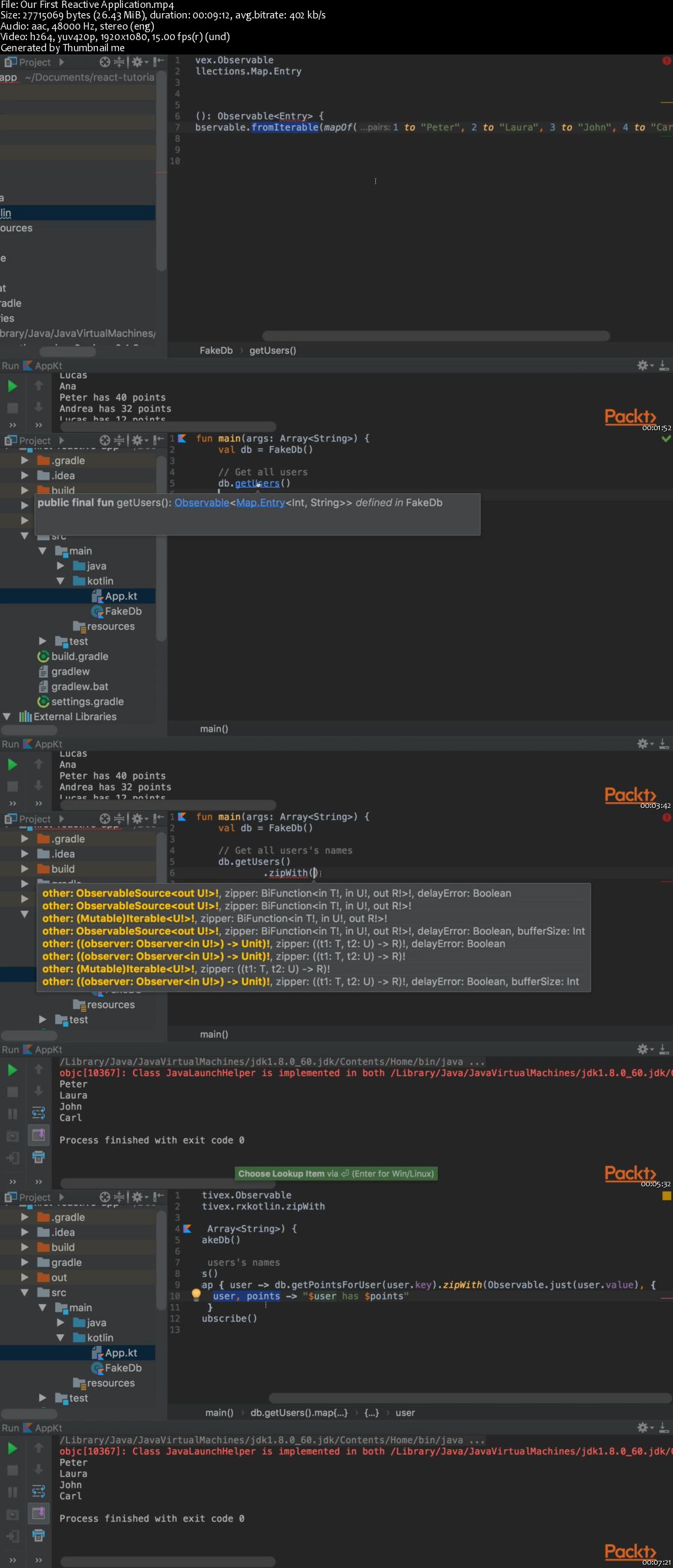
Task: Open FakeDb file in 00:07:21 frame tree
Action: click(123, 1368)
